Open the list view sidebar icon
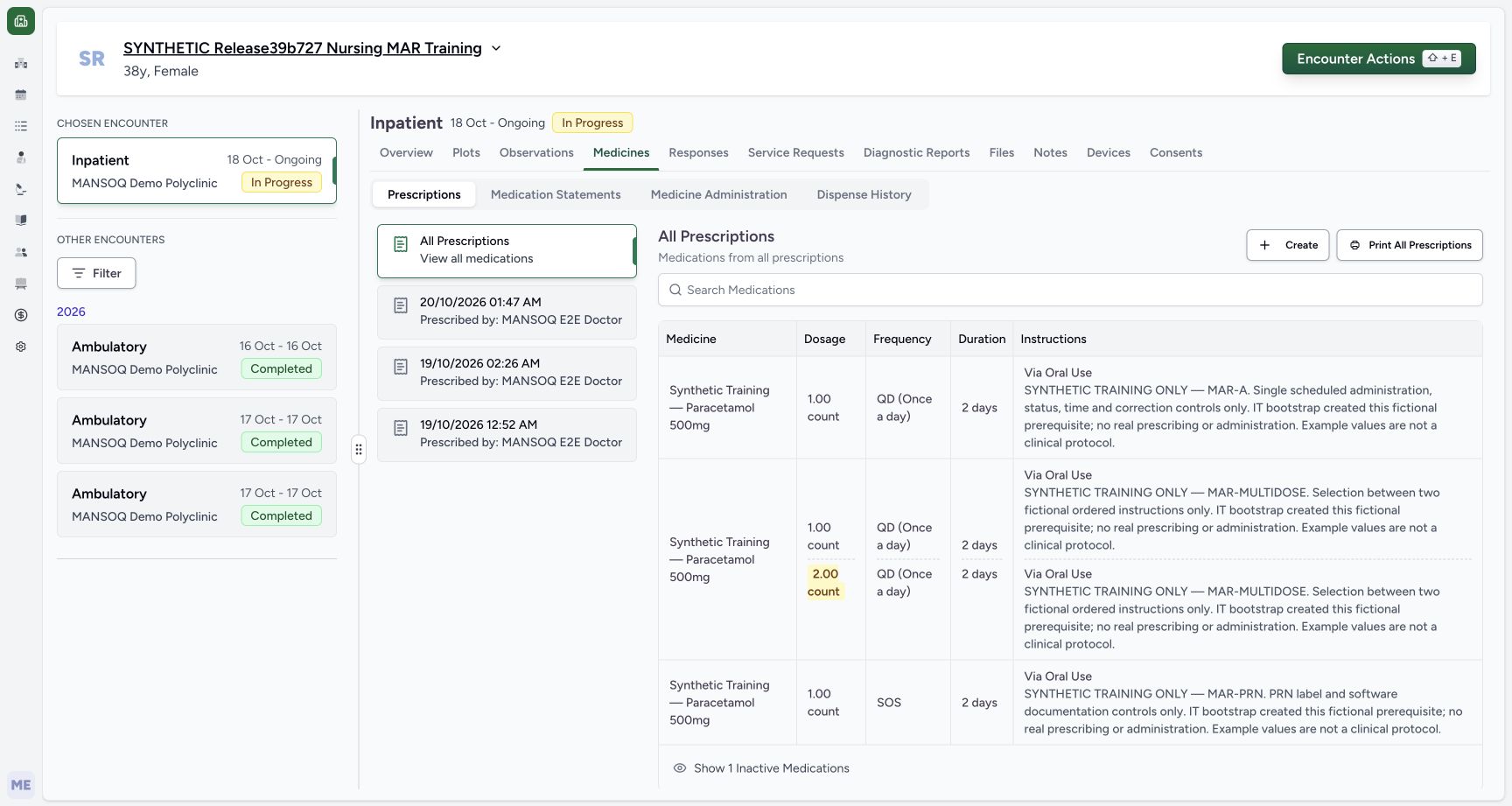 [21, 126]
